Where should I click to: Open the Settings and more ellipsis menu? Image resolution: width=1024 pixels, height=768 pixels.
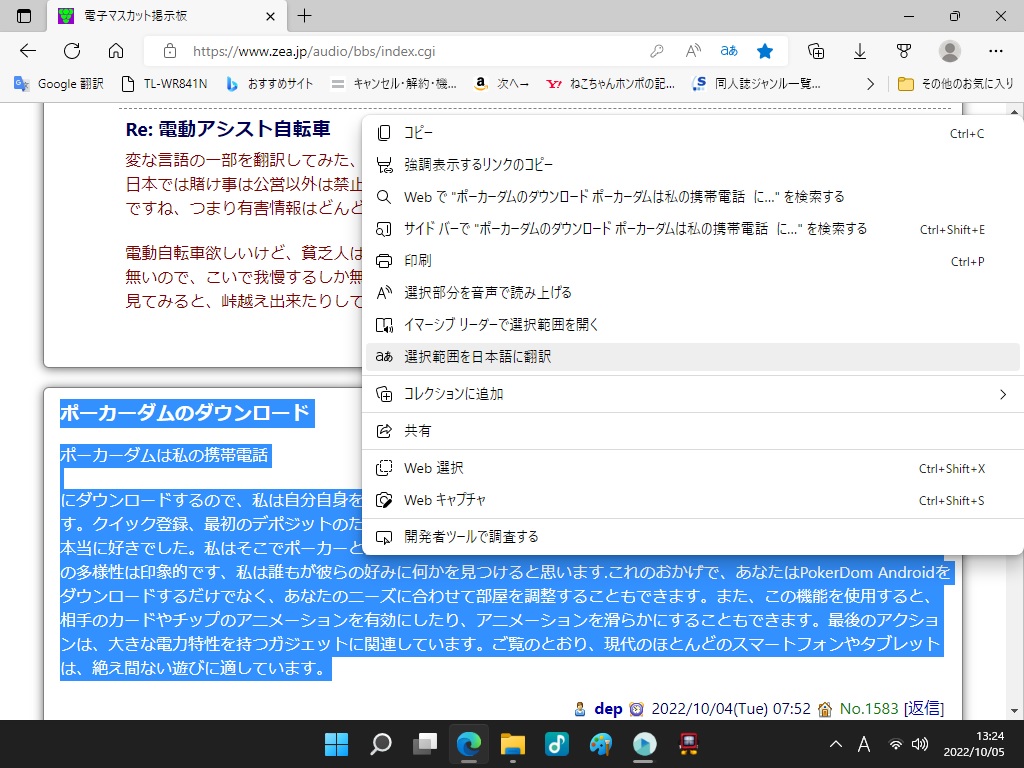coord(995,51)
